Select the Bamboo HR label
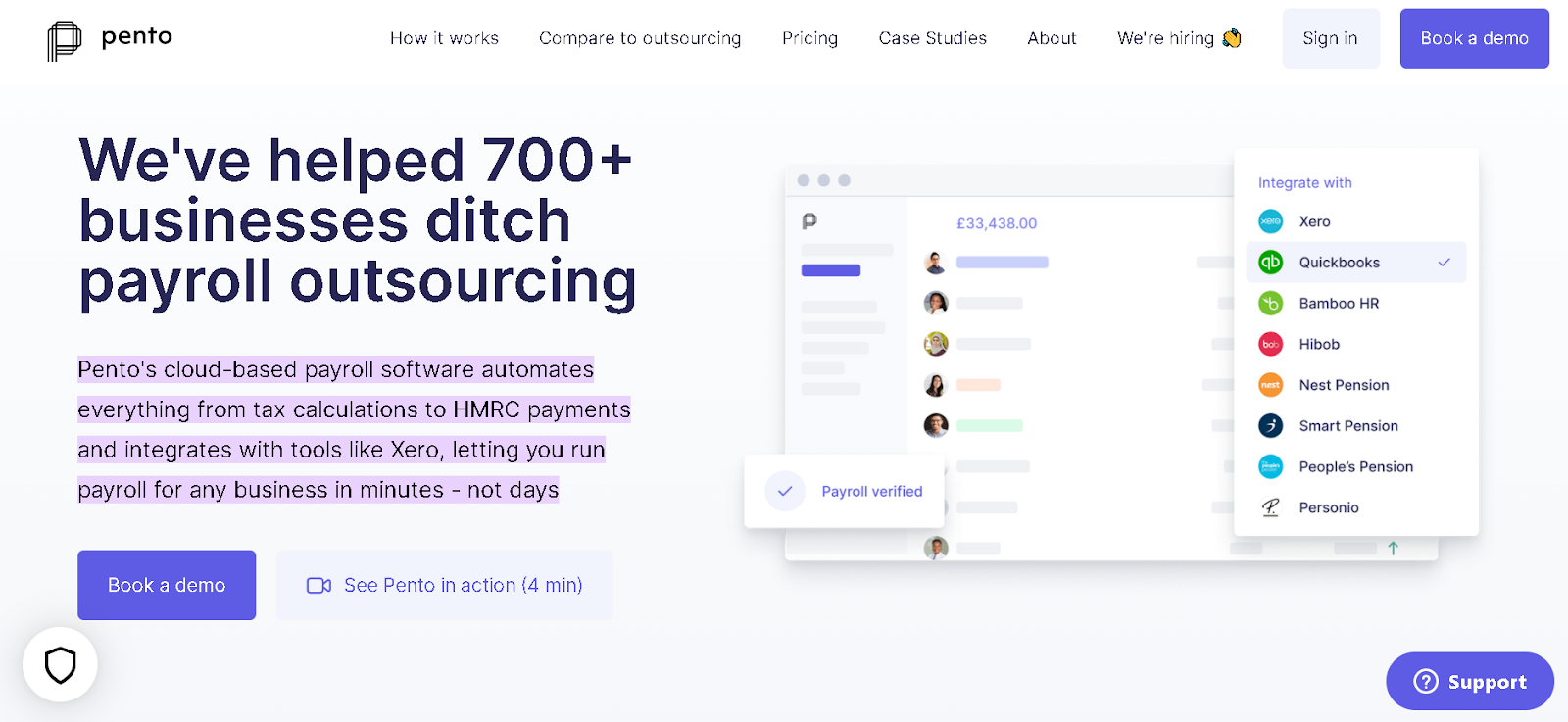Image resolution: width=1568 pixels, height=722 pixels. [1339, 304]
